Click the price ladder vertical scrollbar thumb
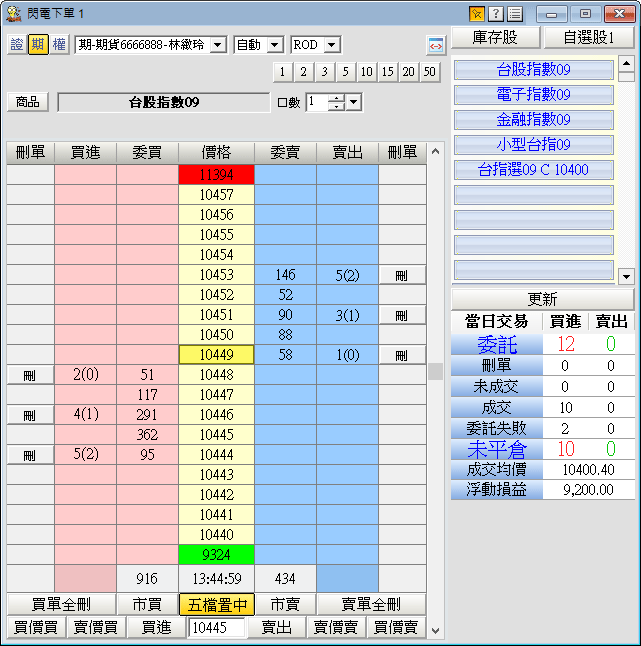Image resolution: width=641 pixels, height=646 pixels. 434,371
